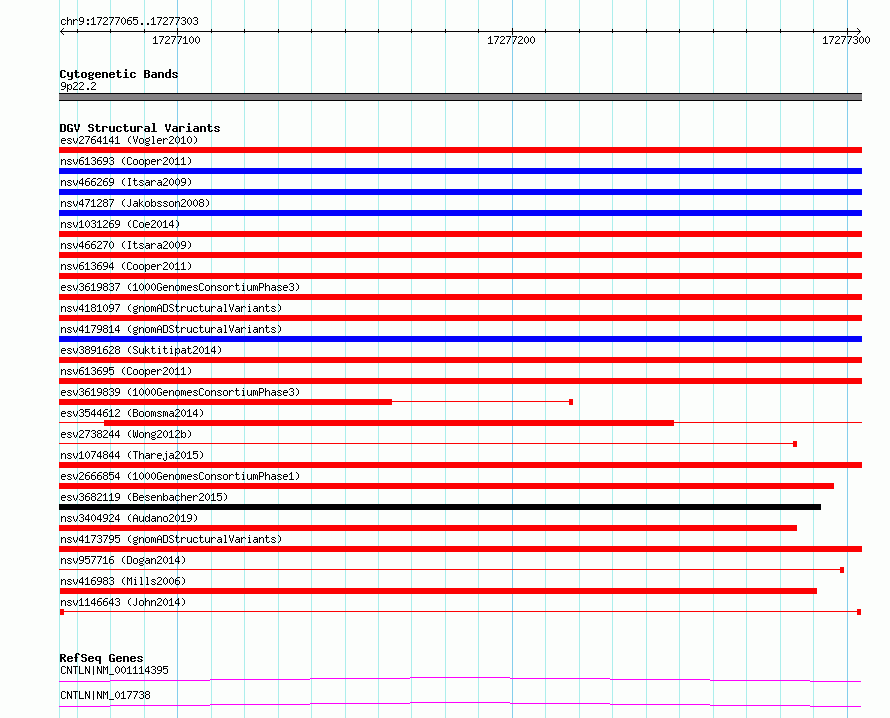
Task: Open nsv4181097 (gnomADStructuralVariants) label
Action: [x=171, y=308]
